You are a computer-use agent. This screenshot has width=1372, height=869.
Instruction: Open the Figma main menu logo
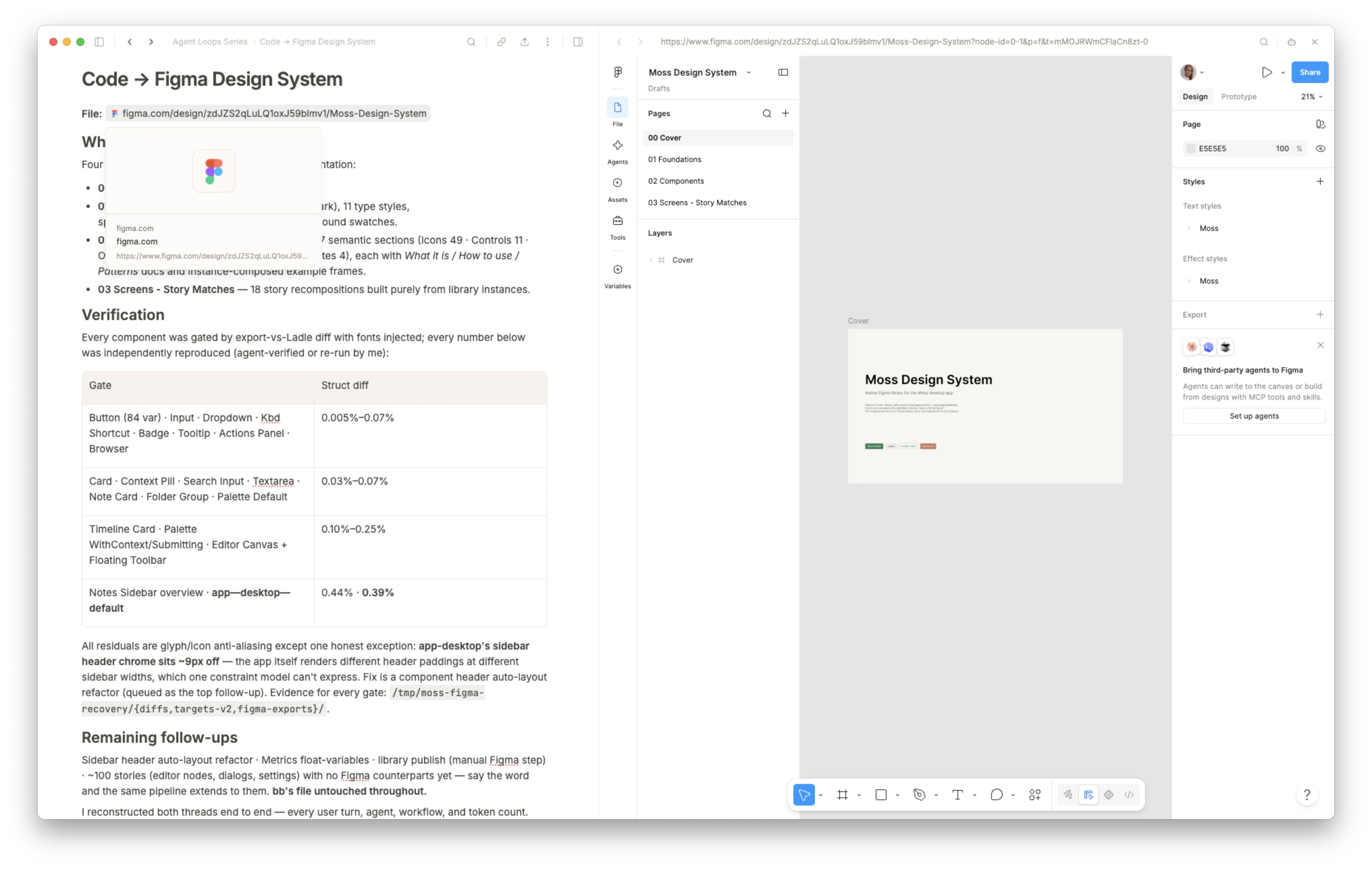(617, 72)
